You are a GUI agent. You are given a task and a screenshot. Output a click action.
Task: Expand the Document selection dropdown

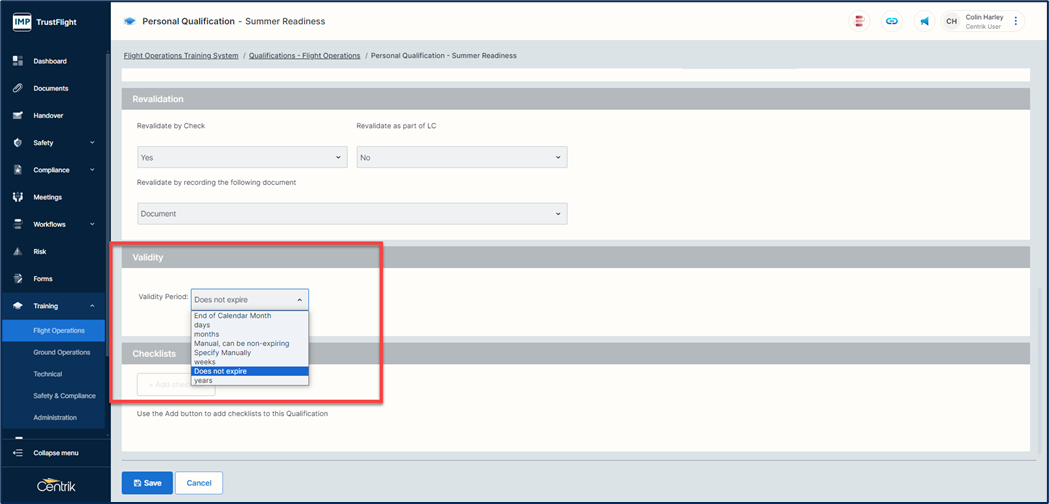pos(351,213)
